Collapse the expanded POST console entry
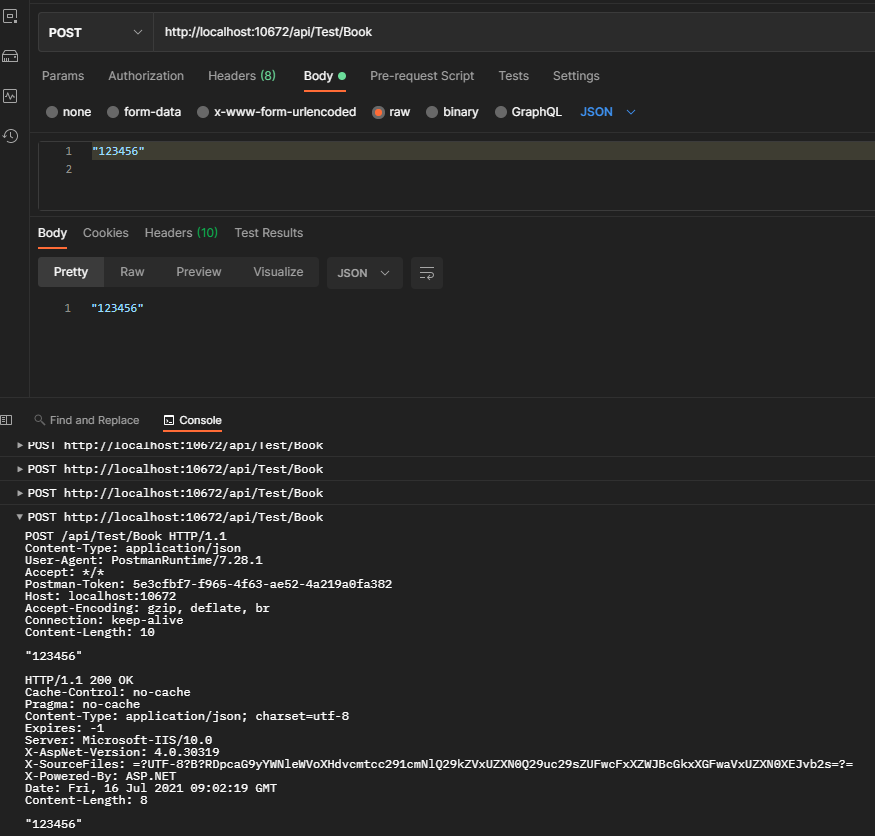Screen dimensions: 875x836 coord(20,517)
